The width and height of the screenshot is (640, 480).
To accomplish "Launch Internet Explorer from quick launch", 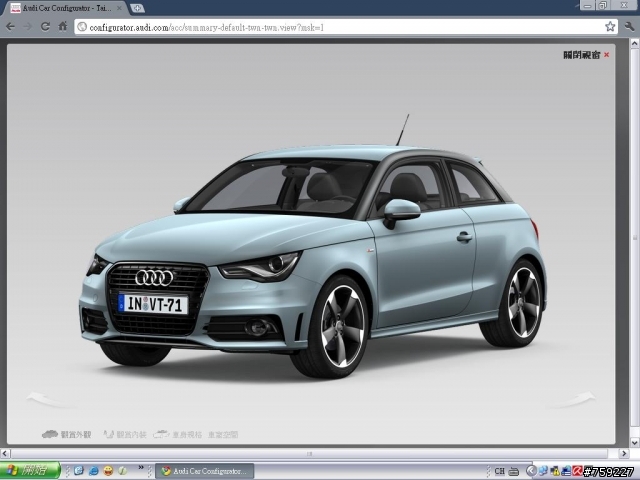I will (93, 471).
